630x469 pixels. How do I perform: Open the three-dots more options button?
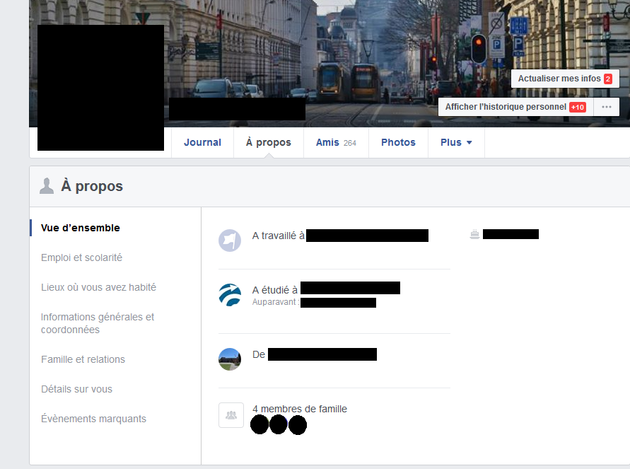606,107
